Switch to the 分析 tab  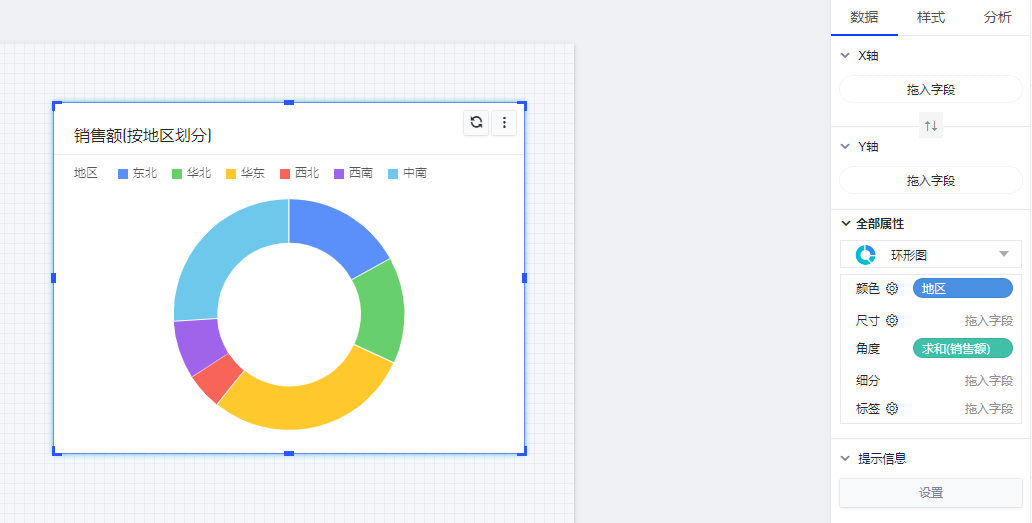(997, 18)
